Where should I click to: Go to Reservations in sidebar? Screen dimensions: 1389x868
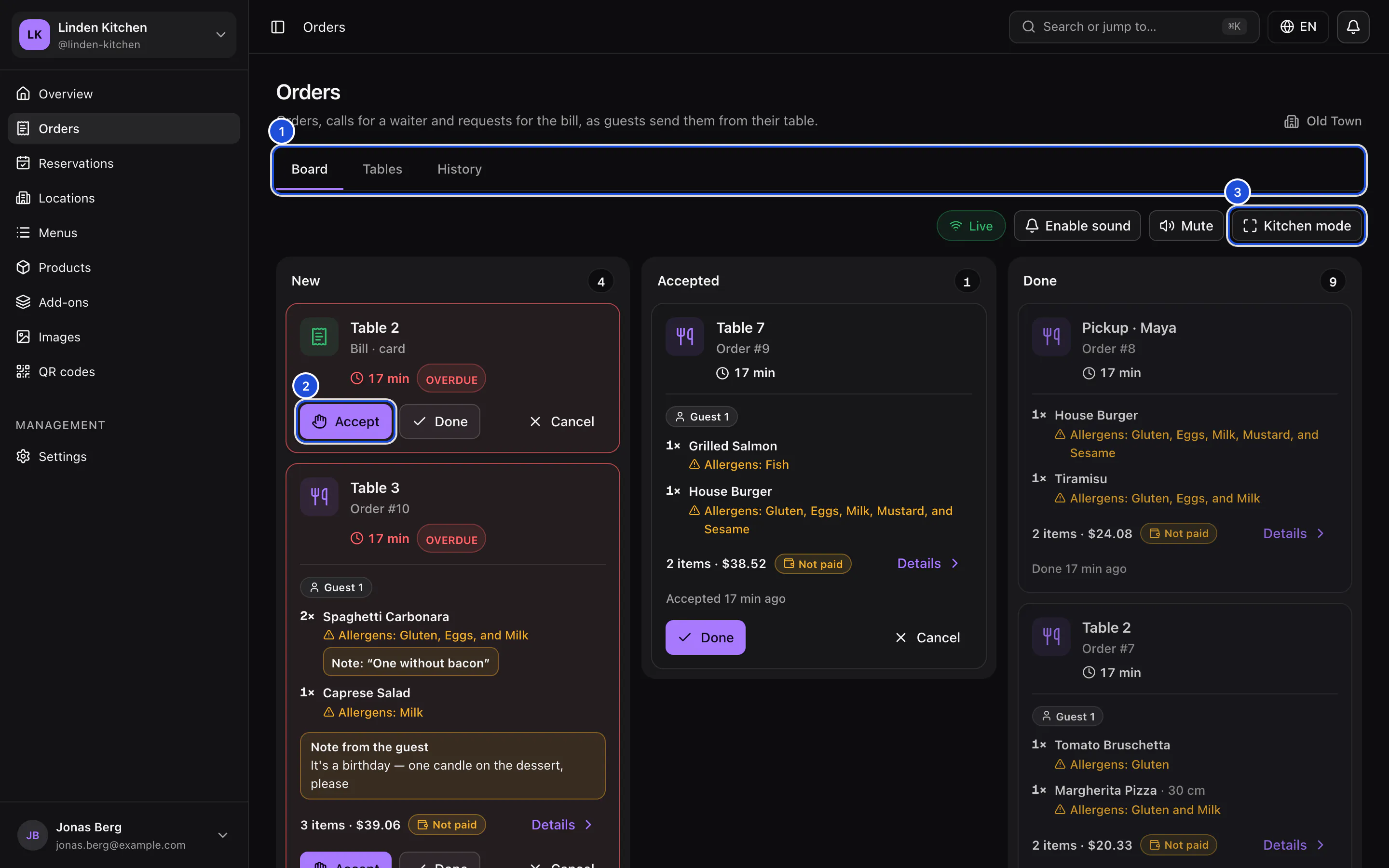pos(124,163)
